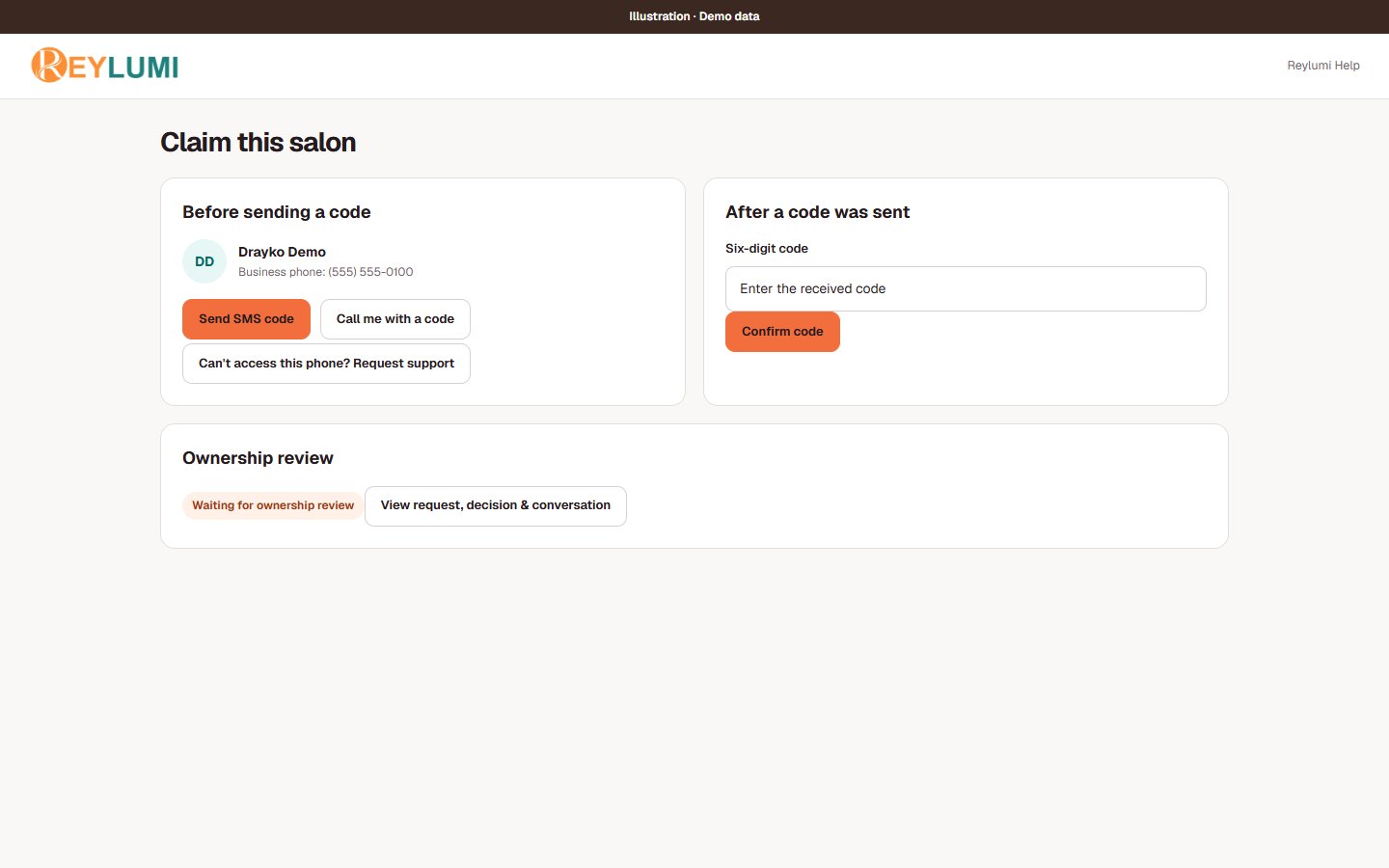
Task: Send the SMS code
Action: 246,319
